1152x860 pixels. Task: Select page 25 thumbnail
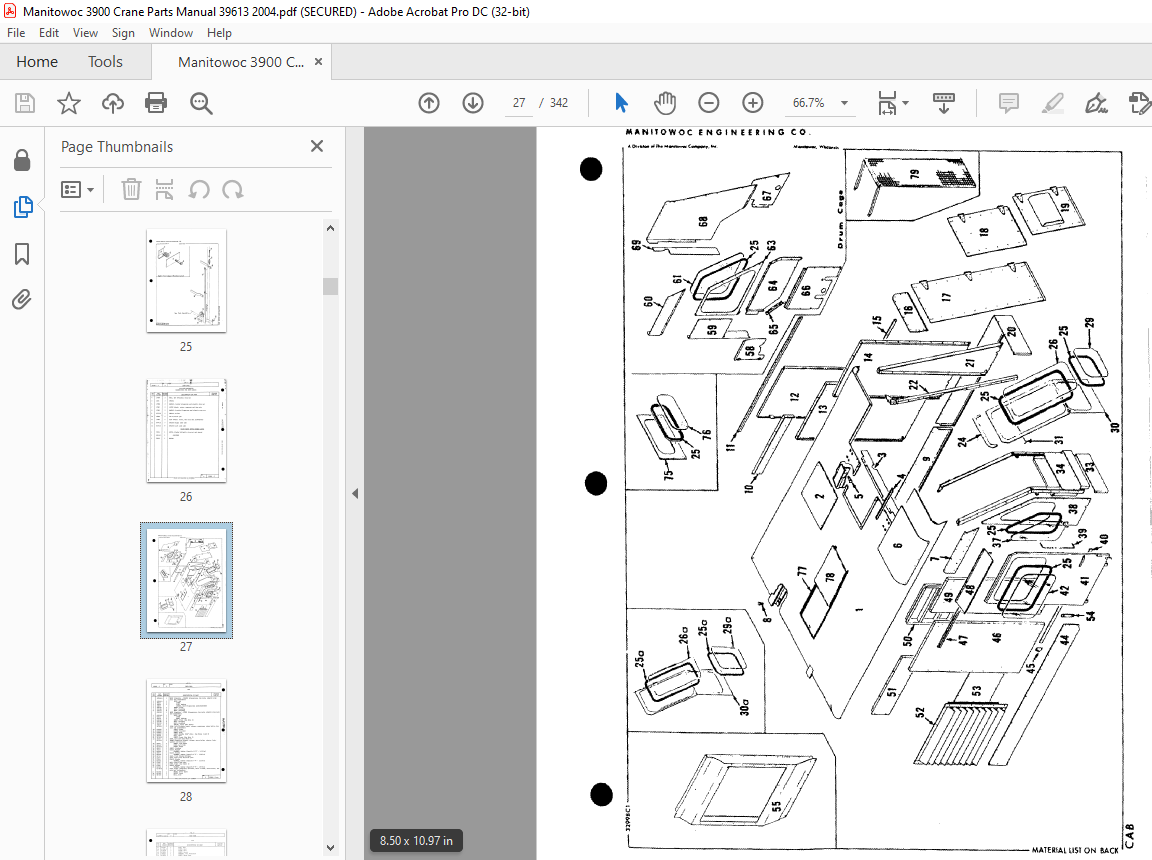point(186,281)
